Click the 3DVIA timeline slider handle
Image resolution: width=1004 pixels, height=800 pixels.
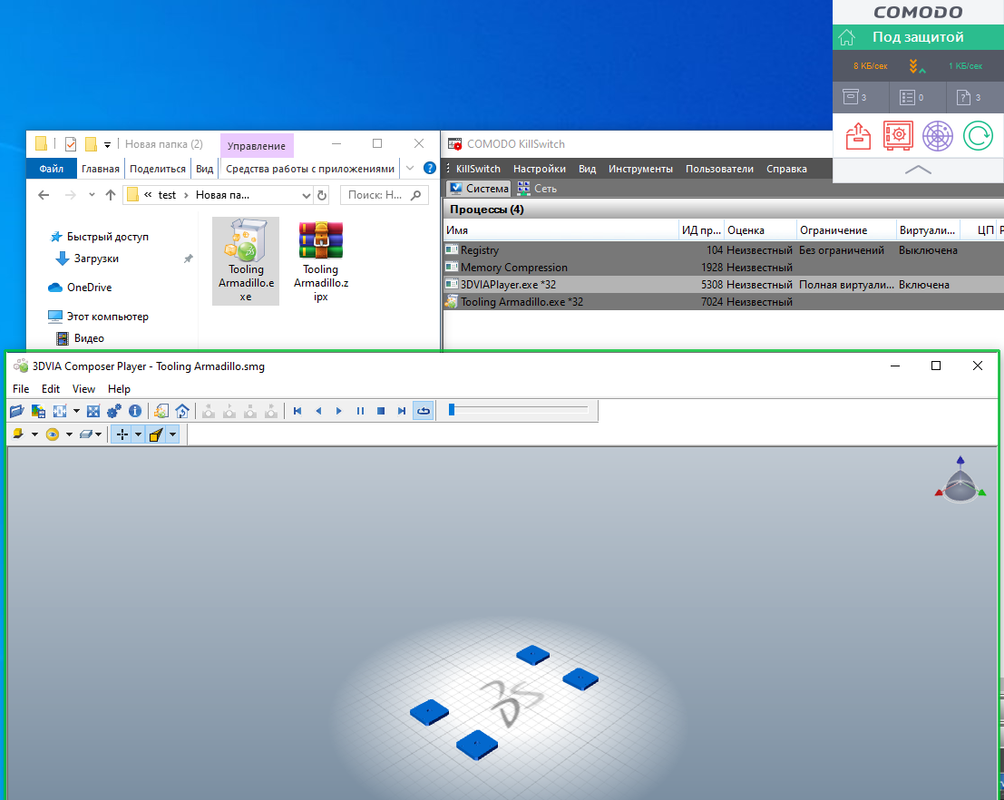(x=451, y=409)
